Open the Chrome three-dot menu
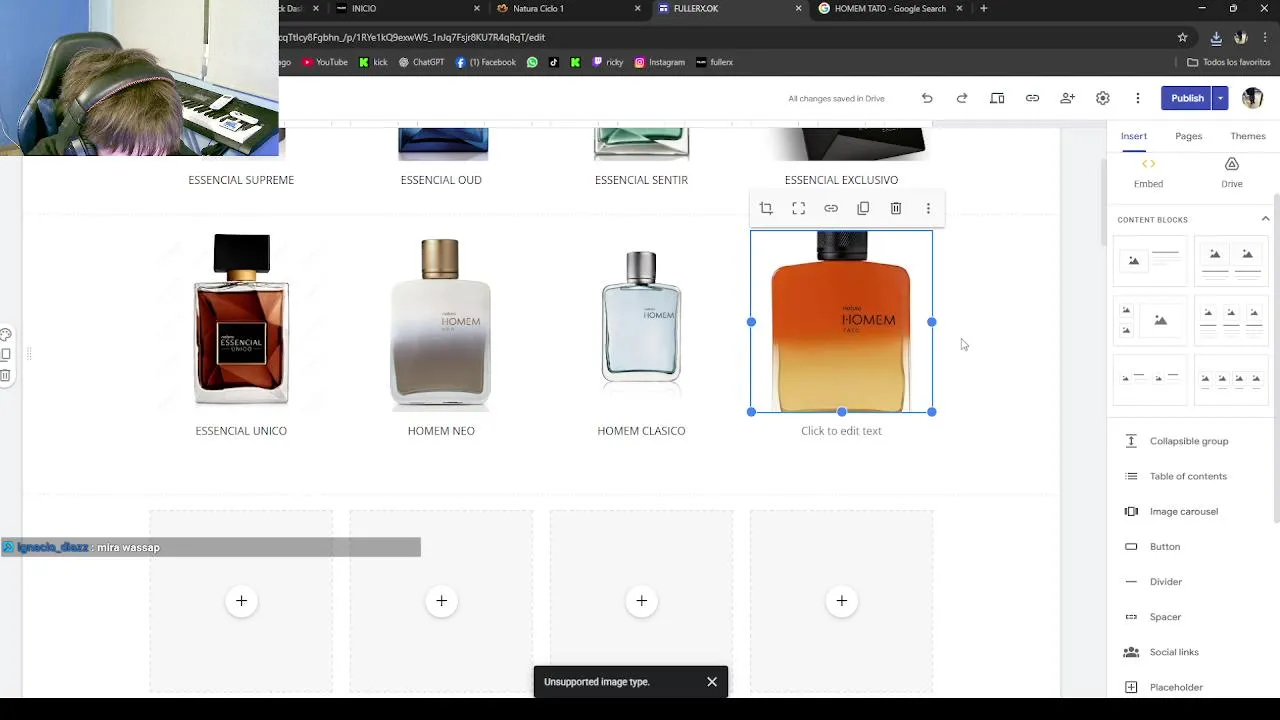Screen dimensions: 1280x720 tap(1265, 37)
